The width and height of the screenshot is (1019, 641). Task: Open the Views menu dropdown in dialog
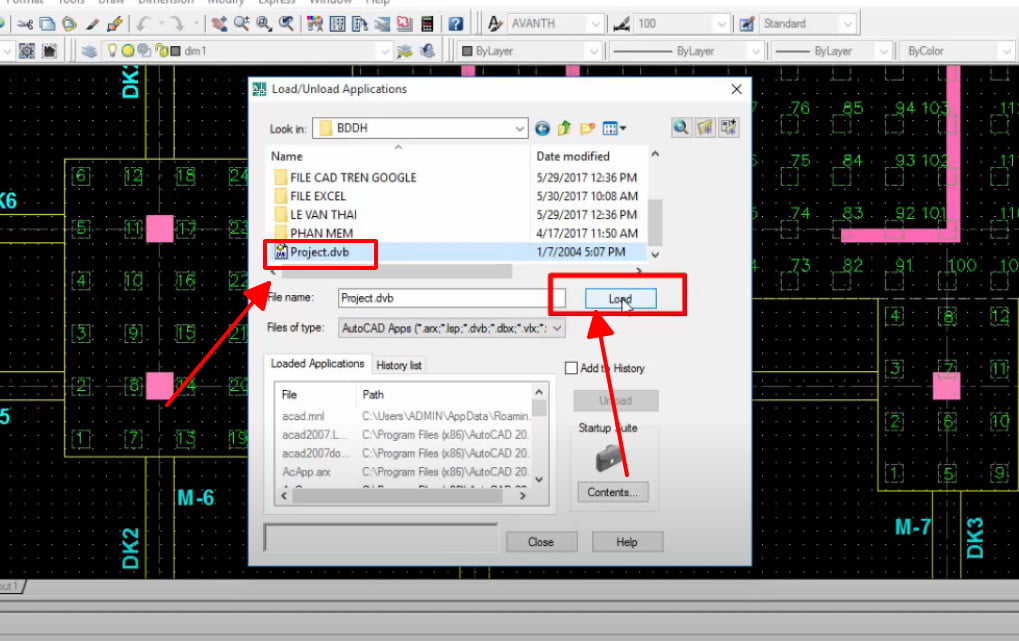point(614,129)
